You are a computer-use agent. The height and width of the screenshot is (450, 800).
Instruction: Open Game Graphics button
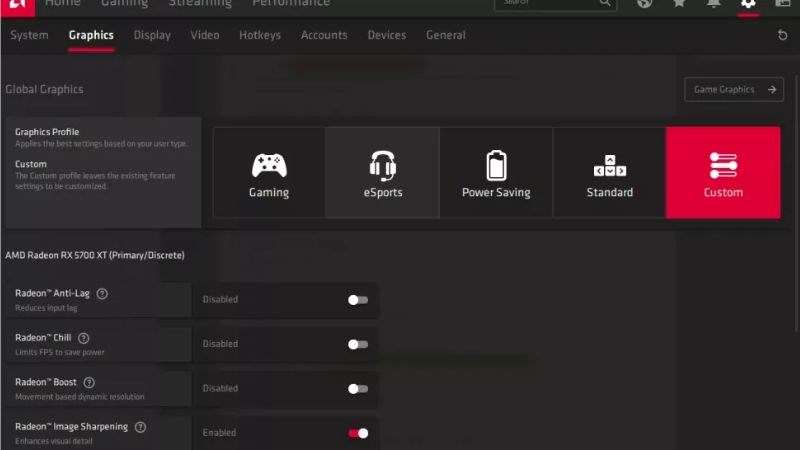[734, 89]
